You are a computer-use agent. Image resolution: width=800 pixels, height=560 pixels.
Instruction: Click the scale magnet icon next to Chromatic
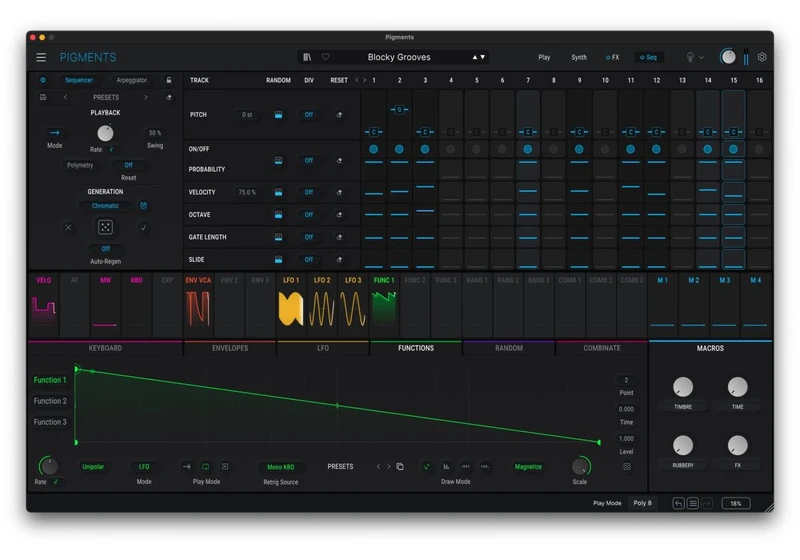pyautogui.click(x=143, y=206)
